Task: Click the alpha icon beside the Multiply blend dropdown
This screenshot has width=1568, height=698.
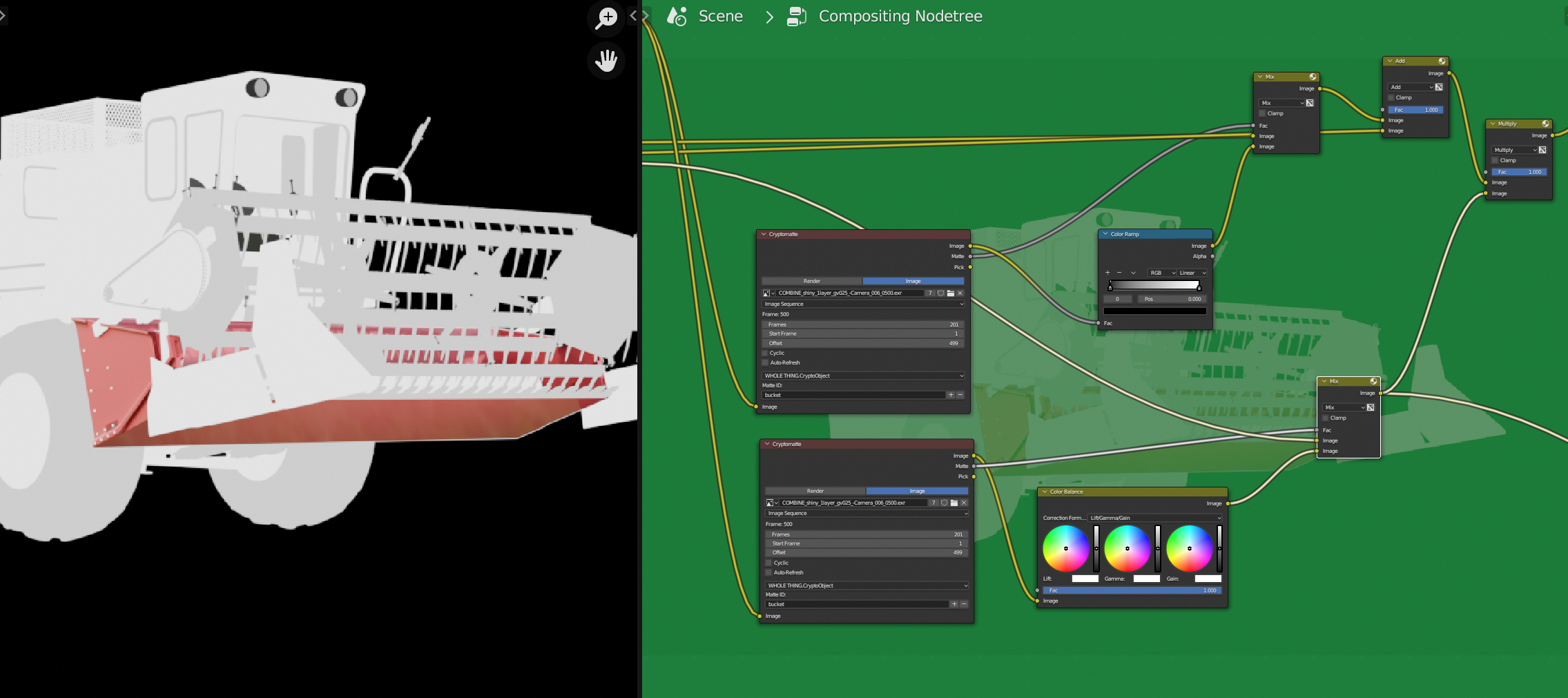Action: pos(1542,150)
